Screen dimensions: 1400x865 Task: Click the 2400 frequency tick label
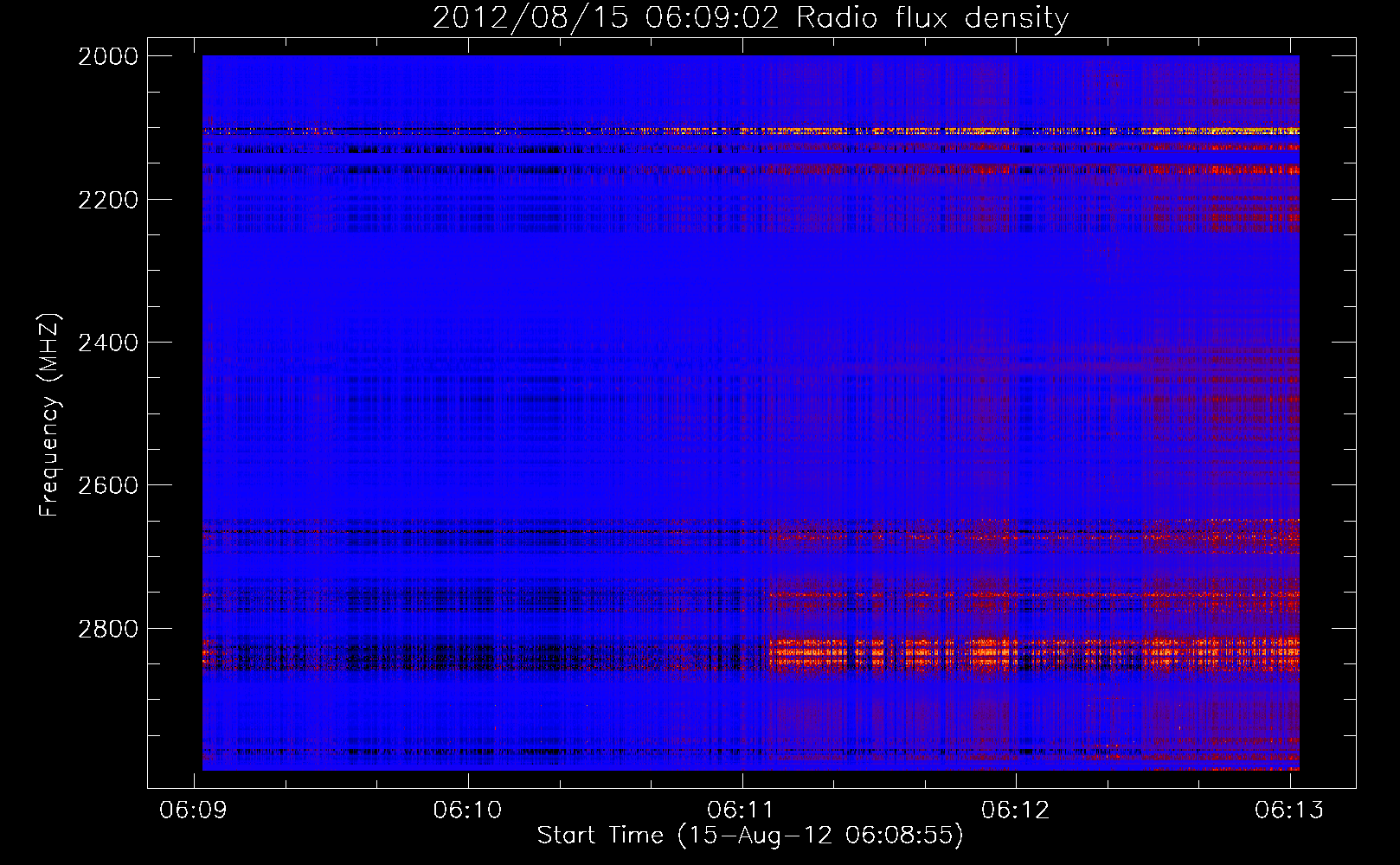point(108,343)
